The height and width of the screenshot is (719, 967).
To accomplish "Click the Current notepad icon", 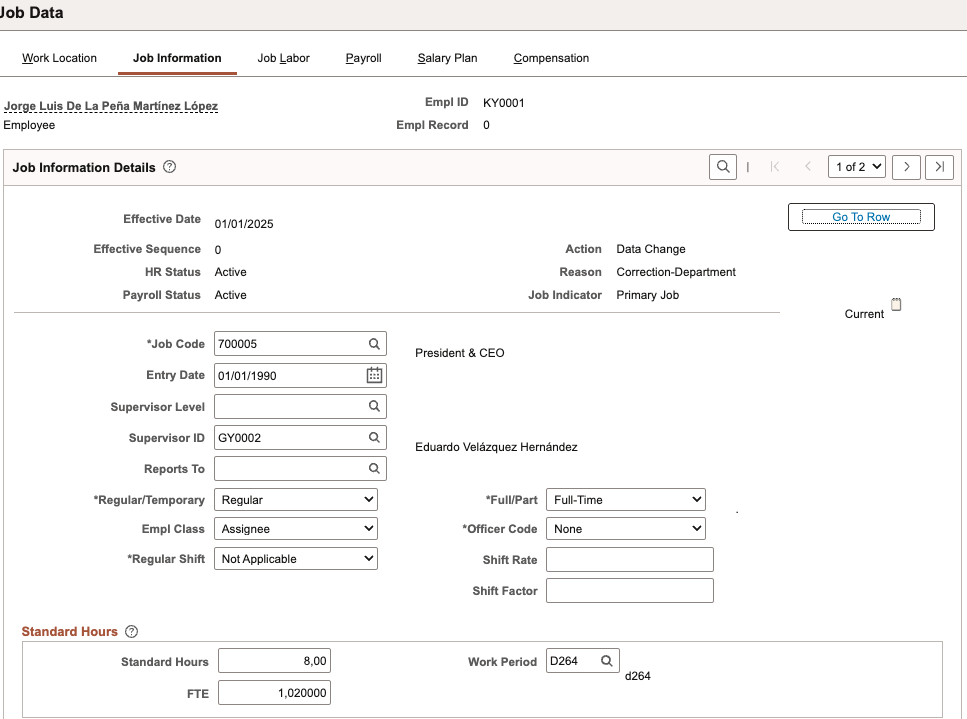I will click(x=896, y=305).
